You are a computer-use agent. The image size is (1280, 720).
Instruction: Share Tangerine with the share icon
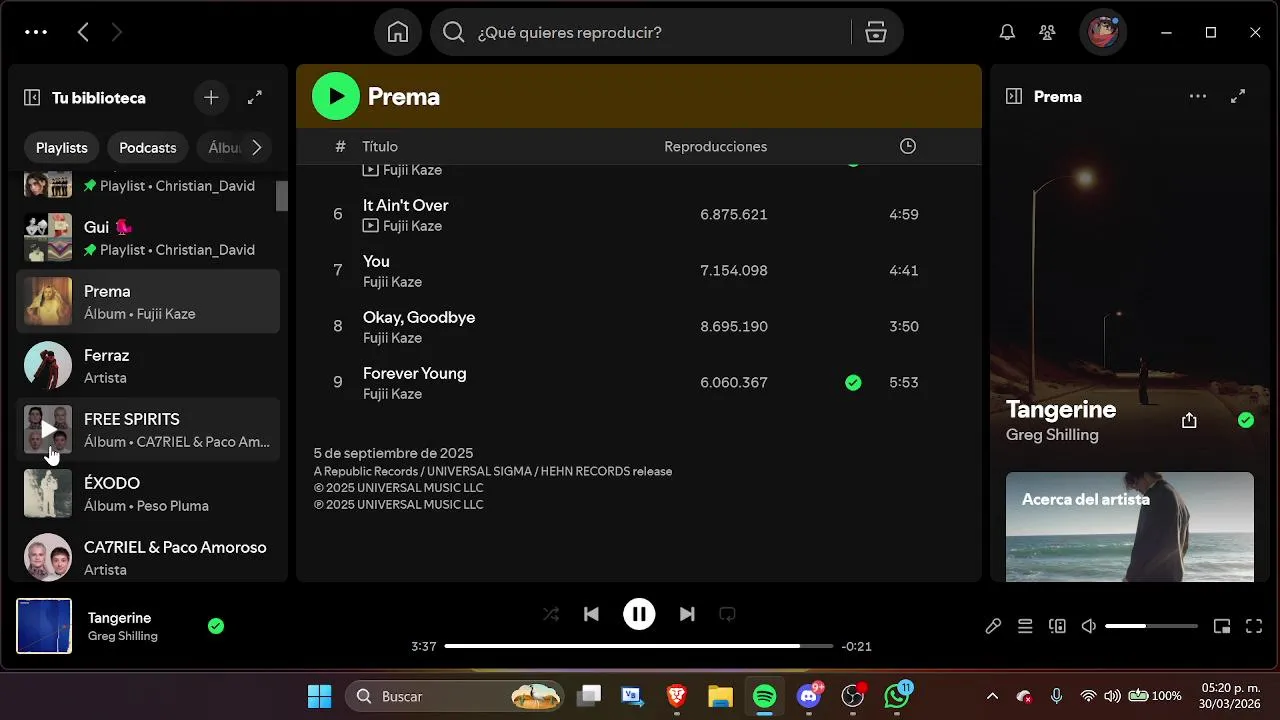coord(1189,420)
